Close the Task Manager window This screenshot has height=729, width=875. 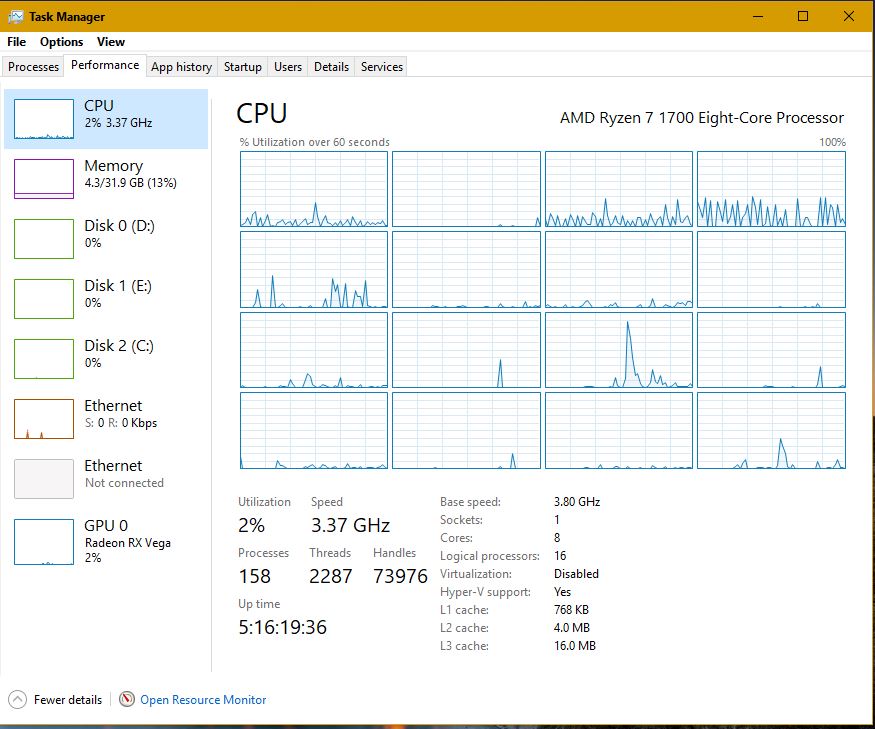click(x=849, y=16)
